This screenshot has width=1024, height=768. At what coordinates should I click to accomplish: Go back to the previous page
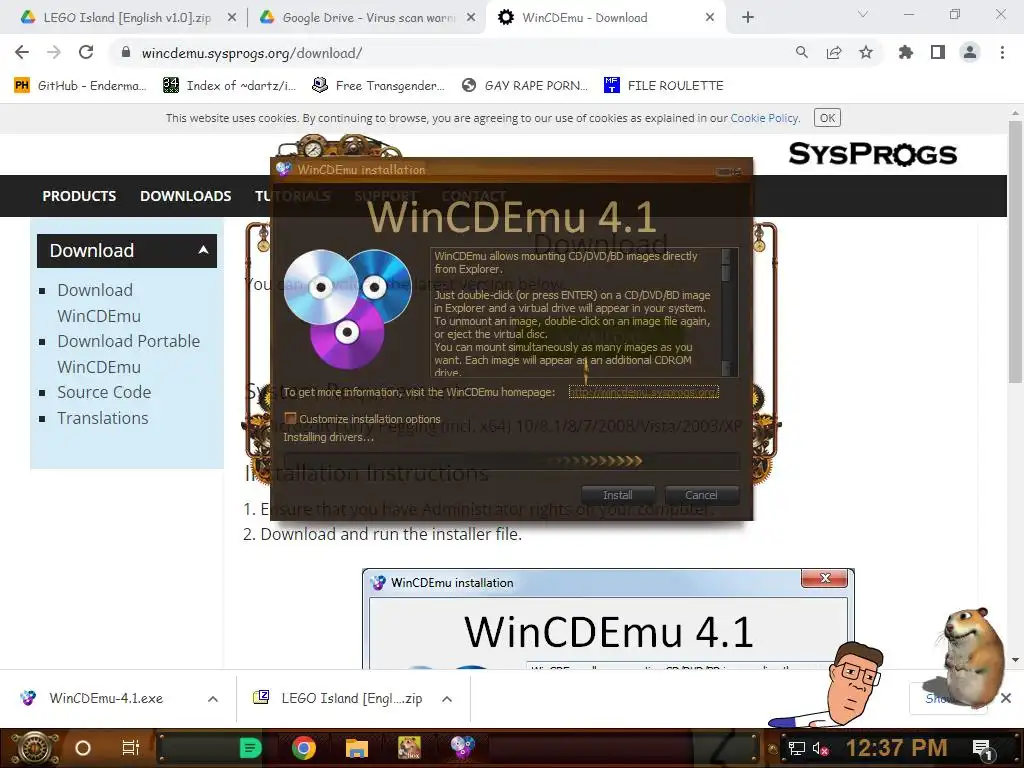22,52
